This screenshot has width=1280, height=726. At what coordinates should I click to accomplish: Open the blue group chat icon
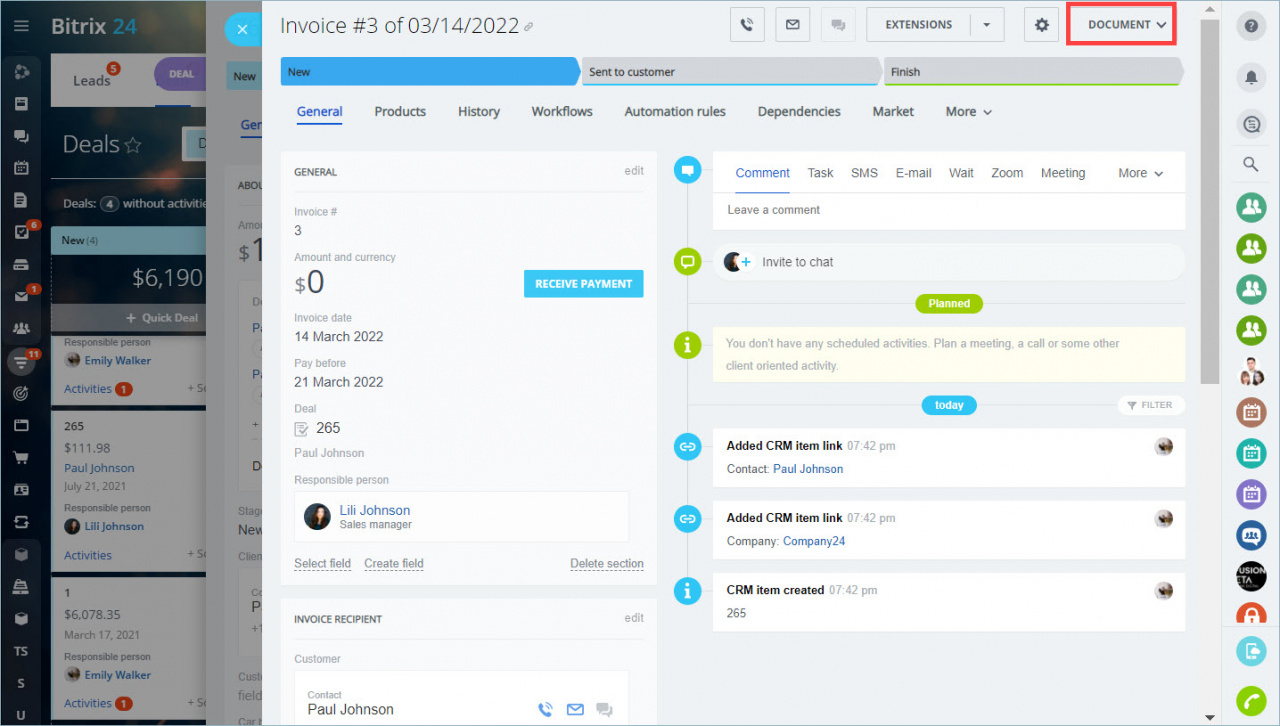[1251, 535]
